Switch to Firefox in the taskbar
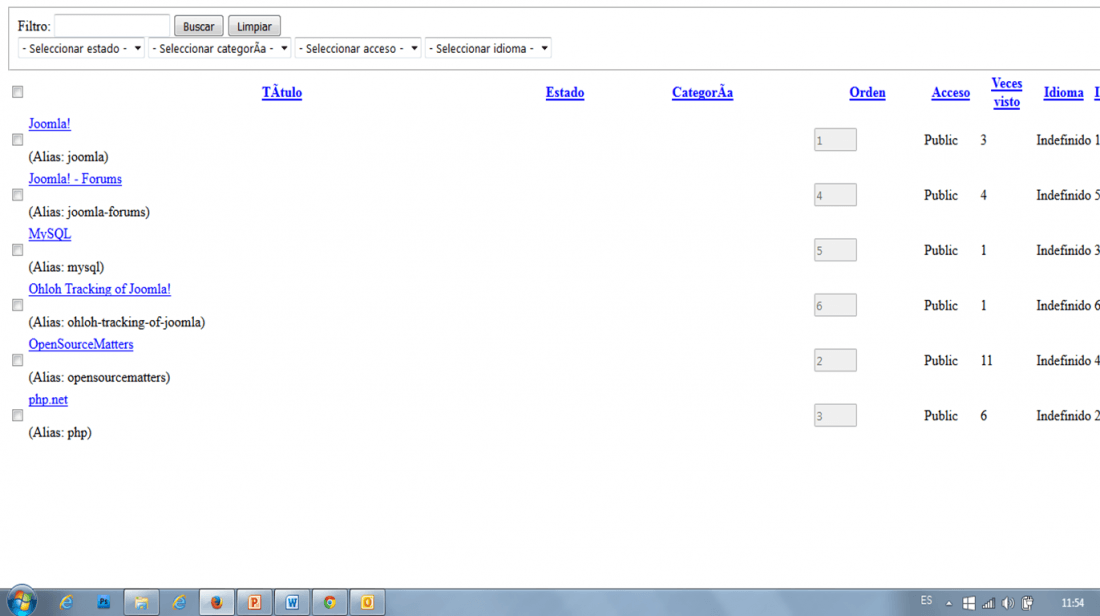The height and width of the screenshot is (616, 1100). 216,602
